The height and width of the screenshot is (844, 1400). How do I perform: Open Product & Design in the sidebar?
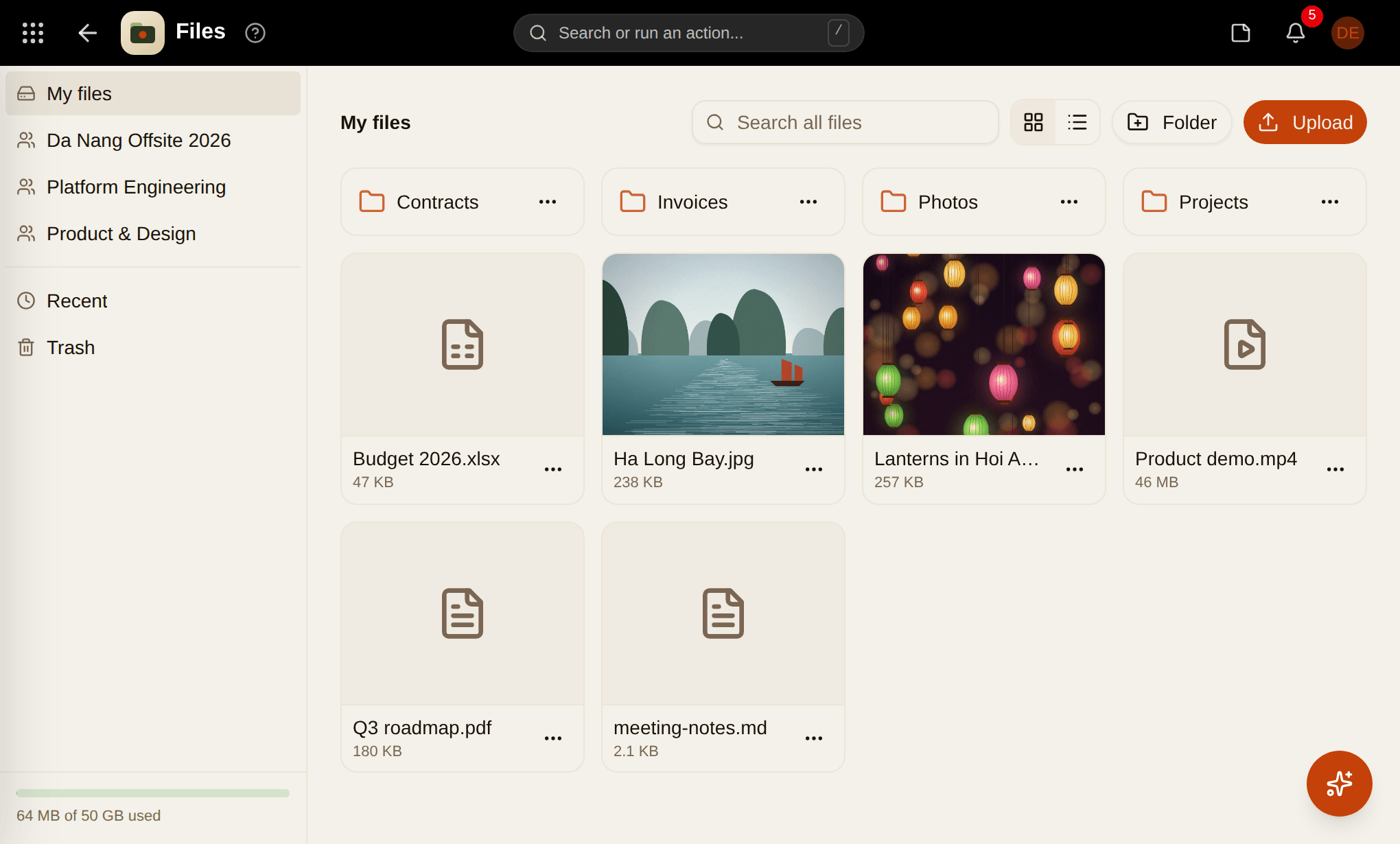[153, 233]
